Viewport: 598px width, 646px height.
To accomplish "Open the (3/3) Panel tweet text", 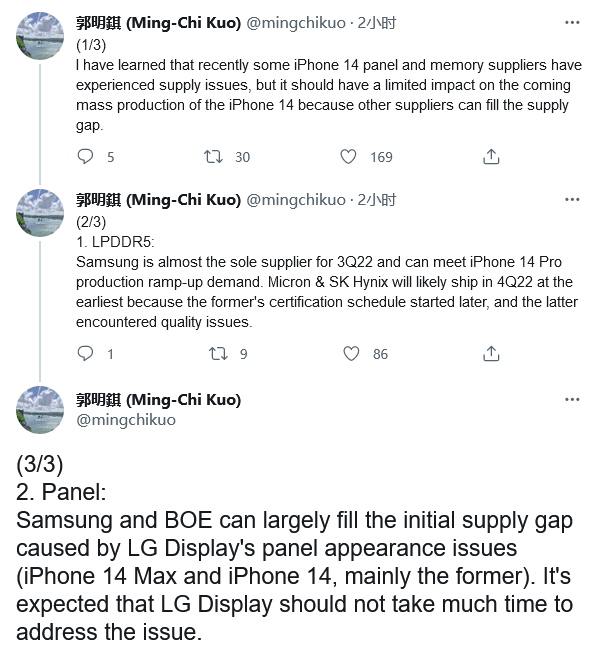I will [294, 548].
